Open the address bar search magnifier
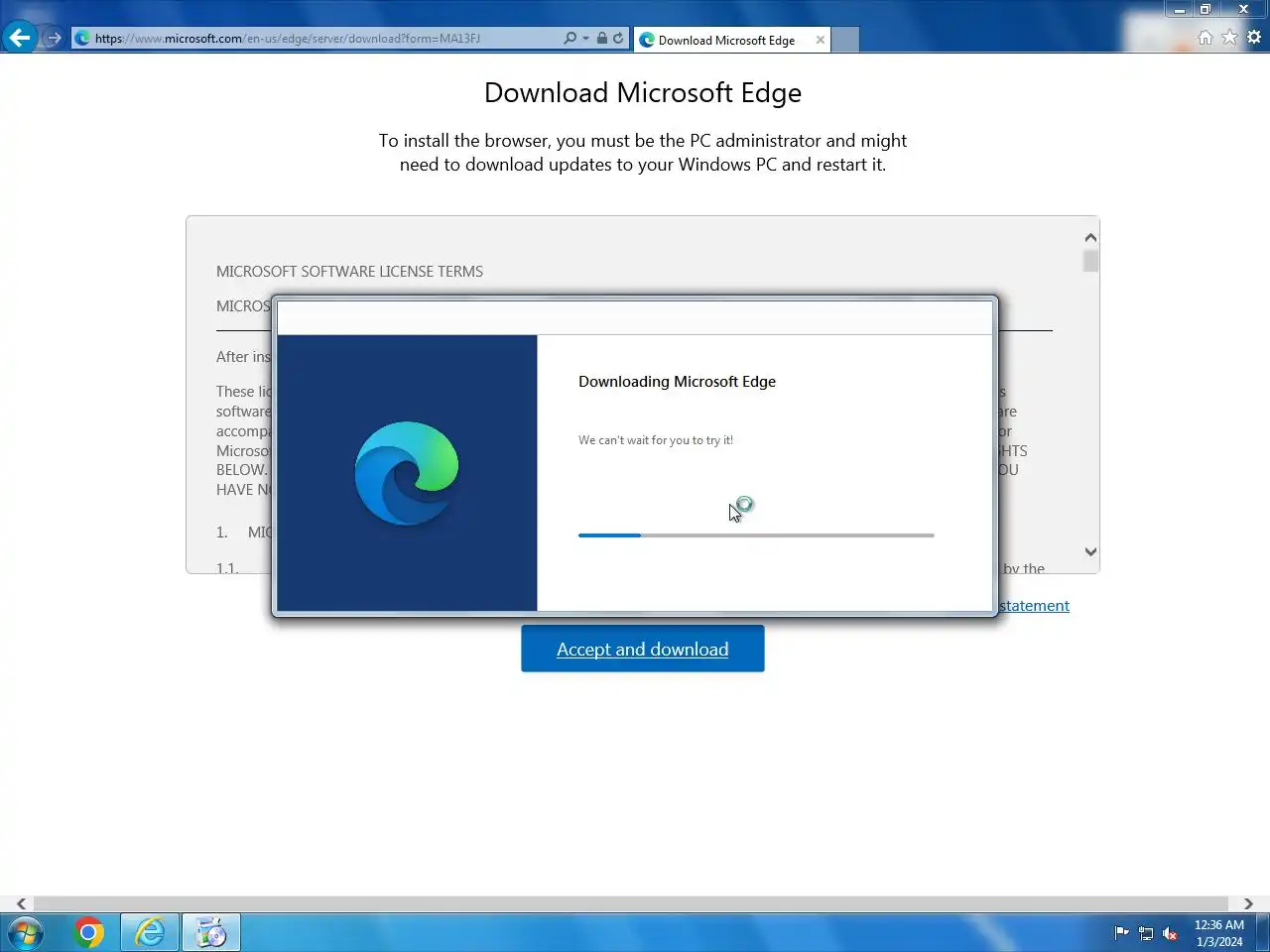 [x=570, y=39]
